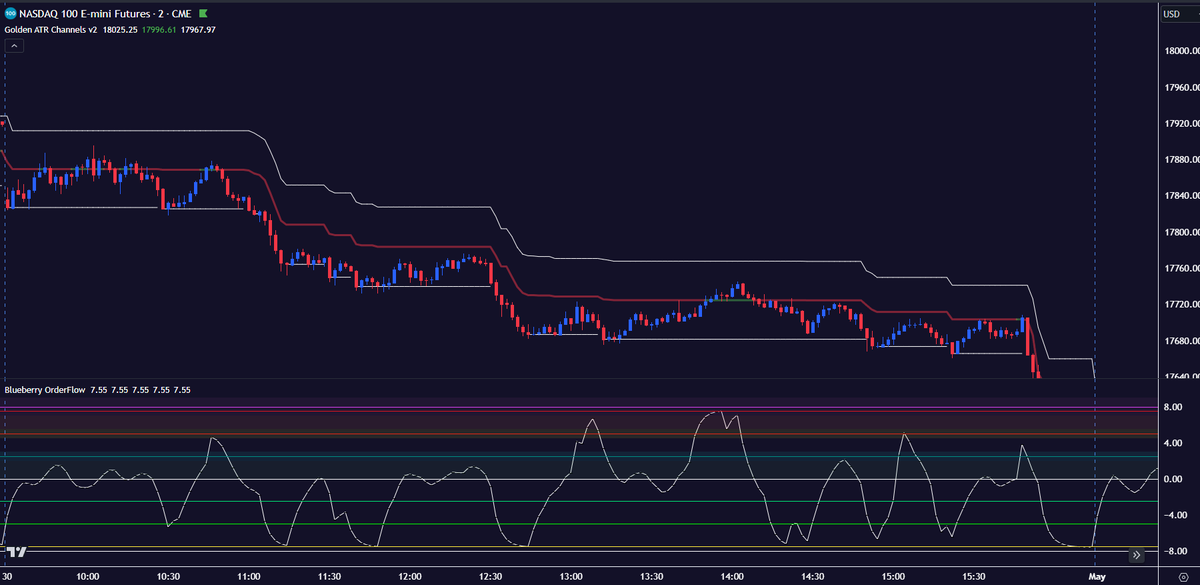Click 14:00 on the time axis
Image resolution: width=1200 pixels, height=585 pixels.
[x=732, y=577]
